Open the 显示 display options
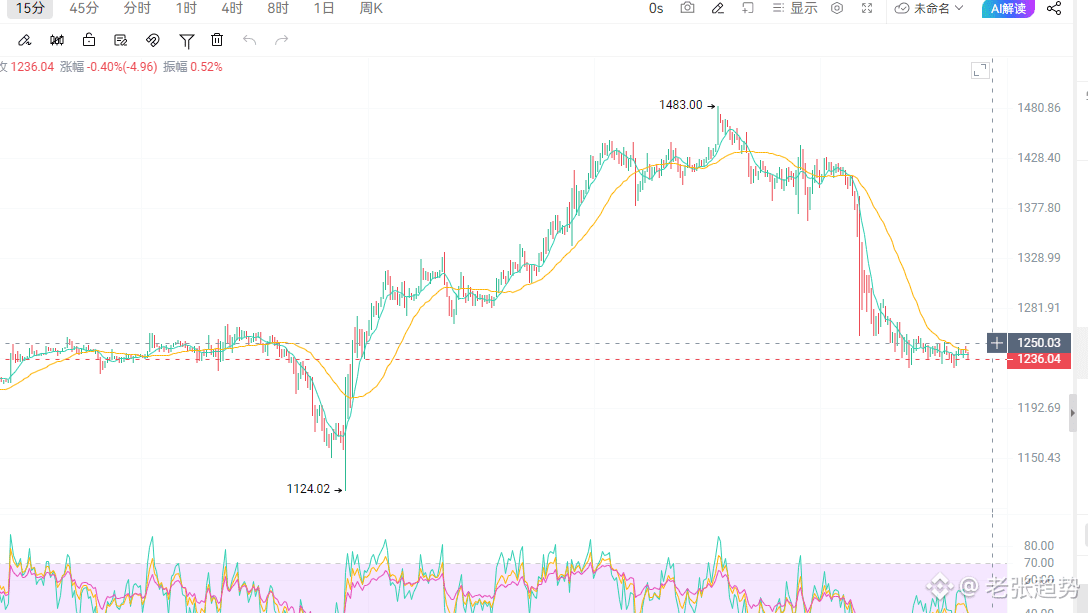 pos(794,8)
